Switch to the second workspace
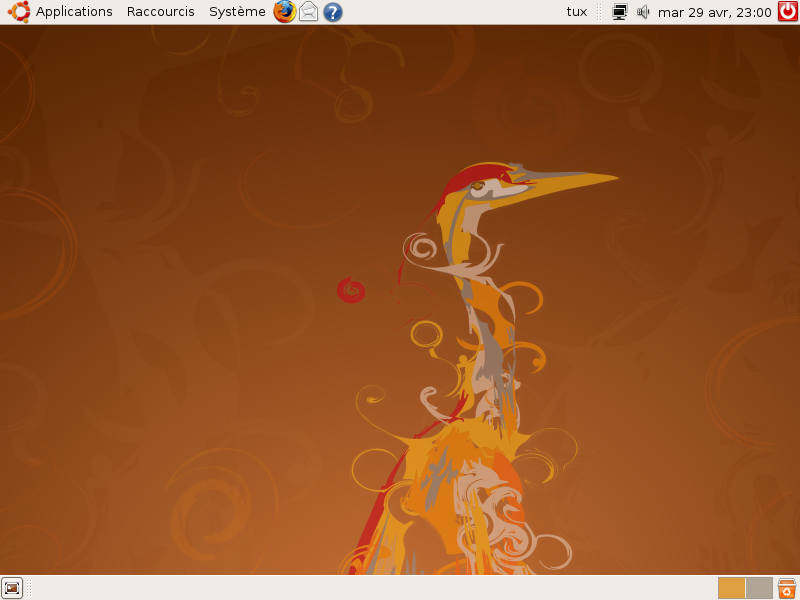 click(x=759, y=588)
